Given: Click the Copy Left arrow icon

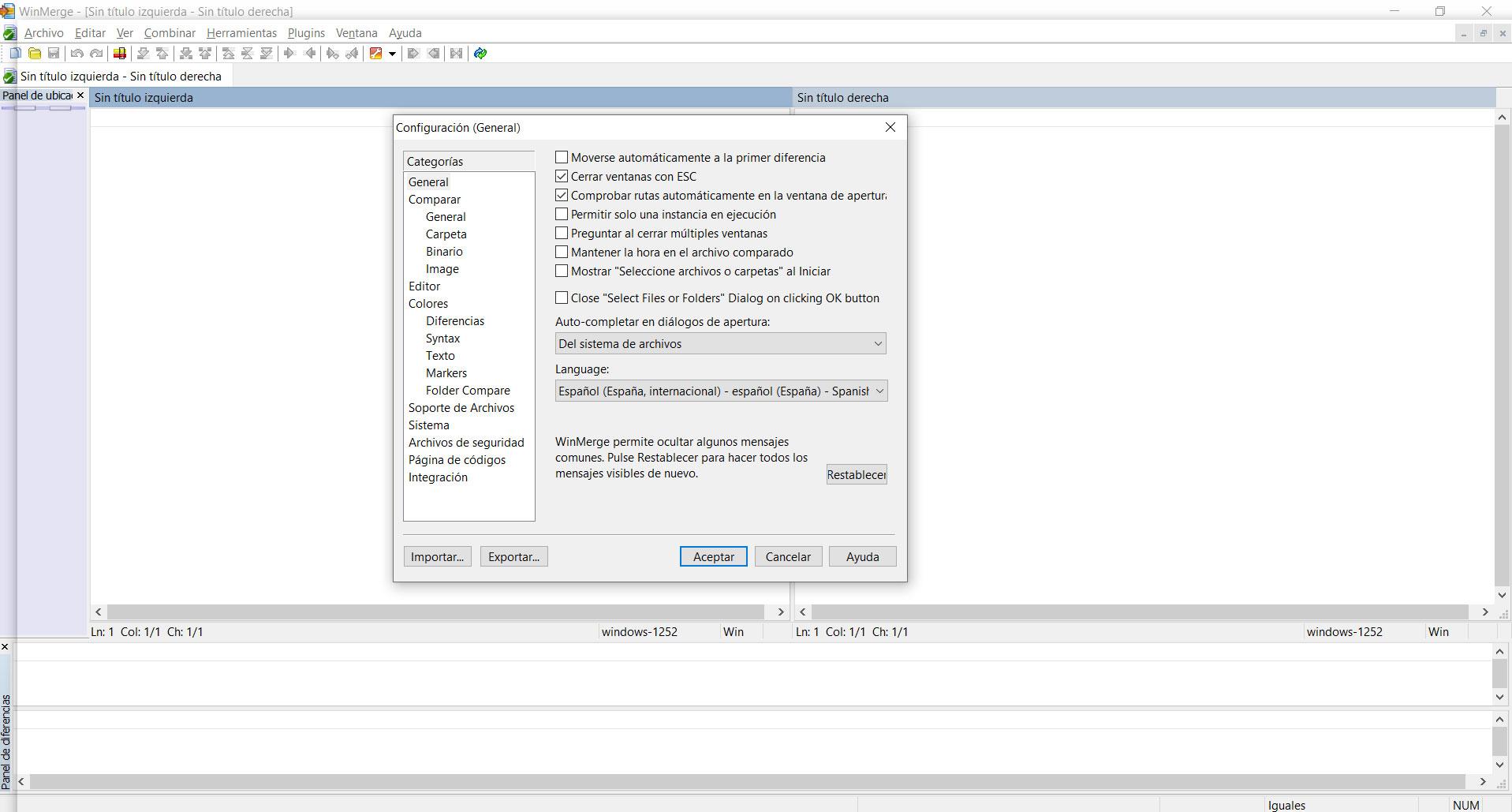Looking at the screenshot, I should click(310, 53).
